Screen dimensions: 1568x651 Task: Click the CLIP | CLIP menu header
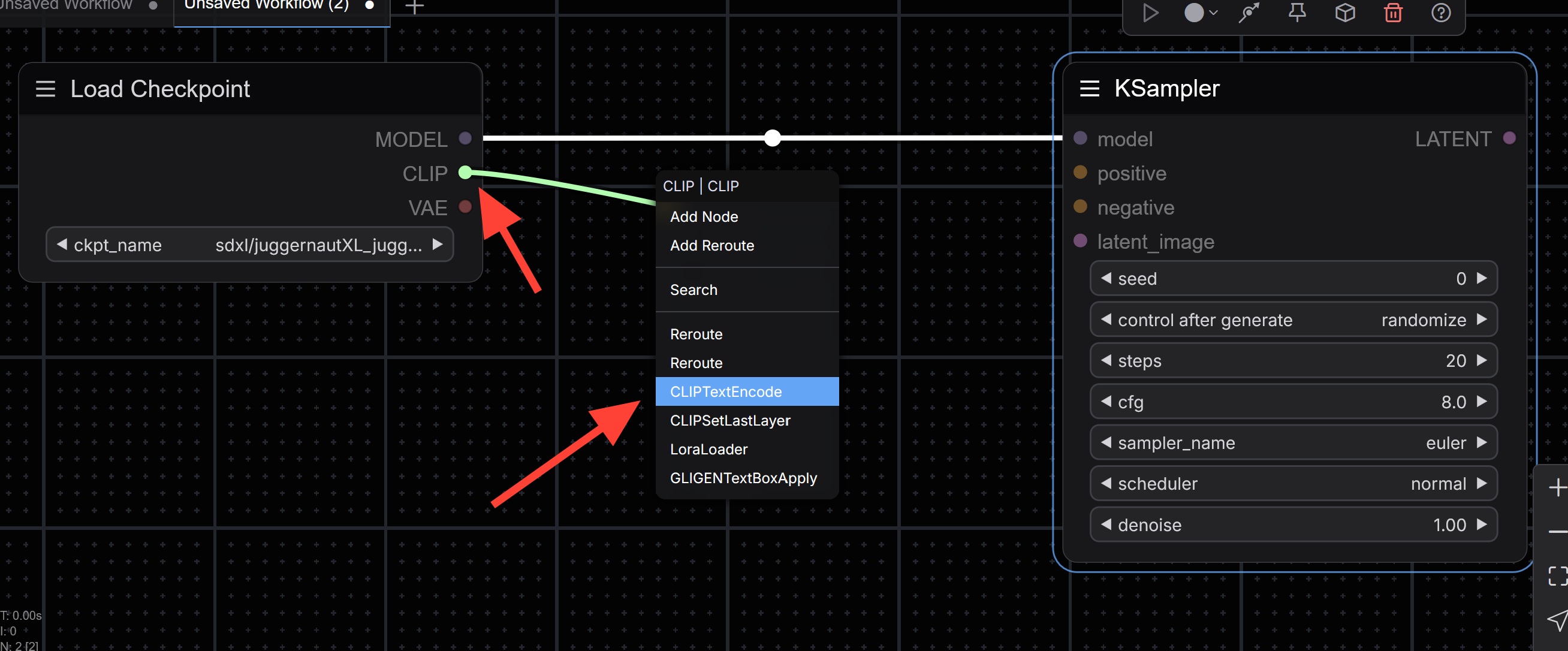click(x=701, y=186)
